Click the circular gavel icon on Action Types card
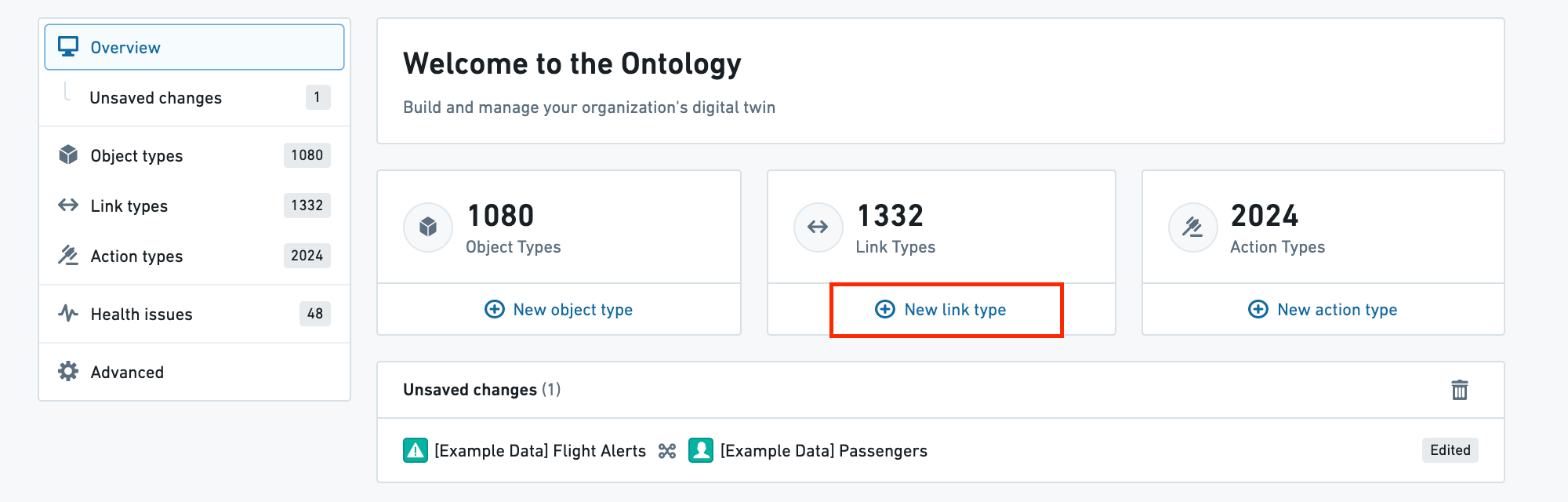Image resolution: width=1568 pixels, height=502 pixels. pos(1192,227)
